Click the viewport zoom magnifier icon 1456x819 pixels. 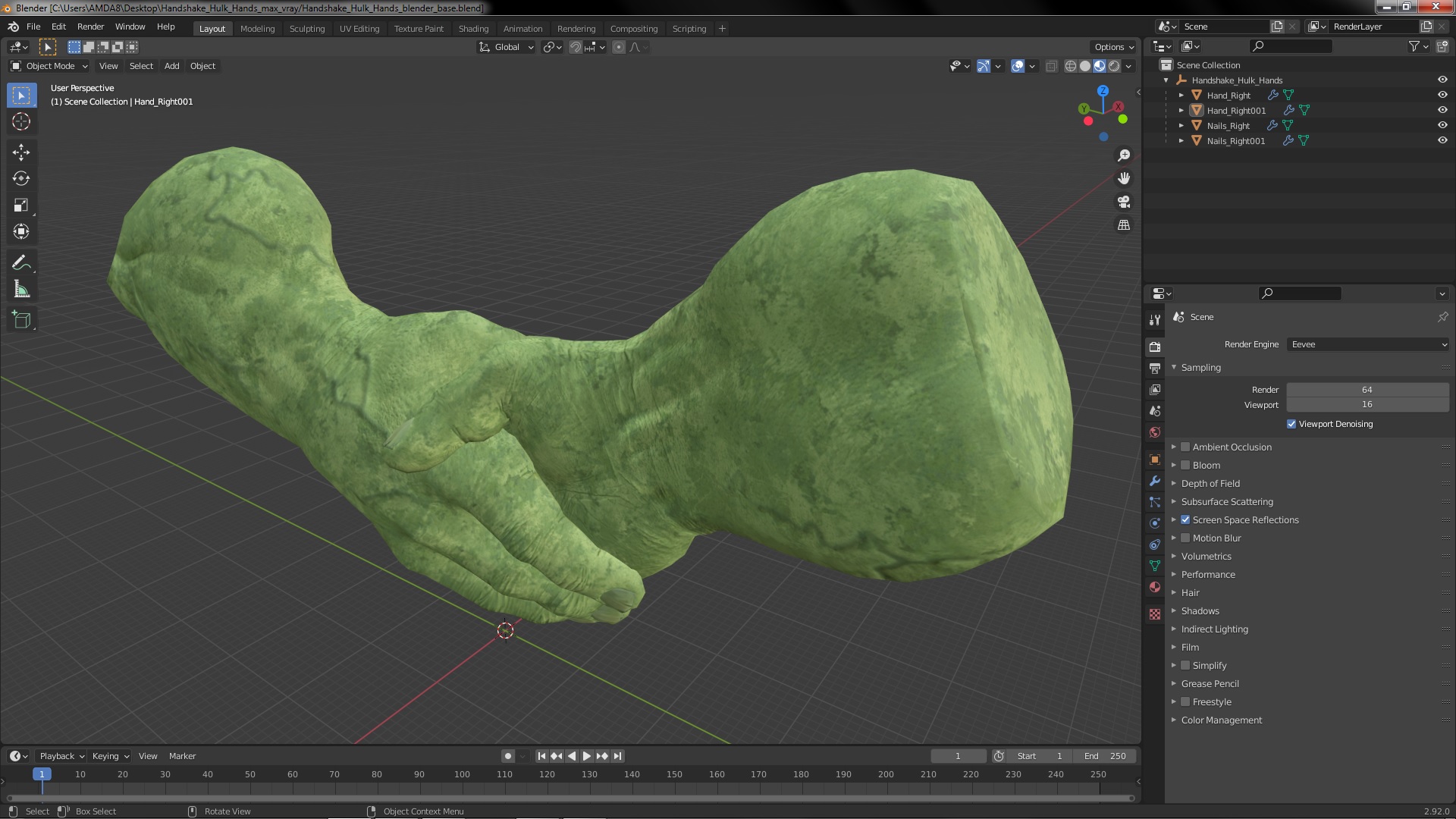coord(1124,155)
